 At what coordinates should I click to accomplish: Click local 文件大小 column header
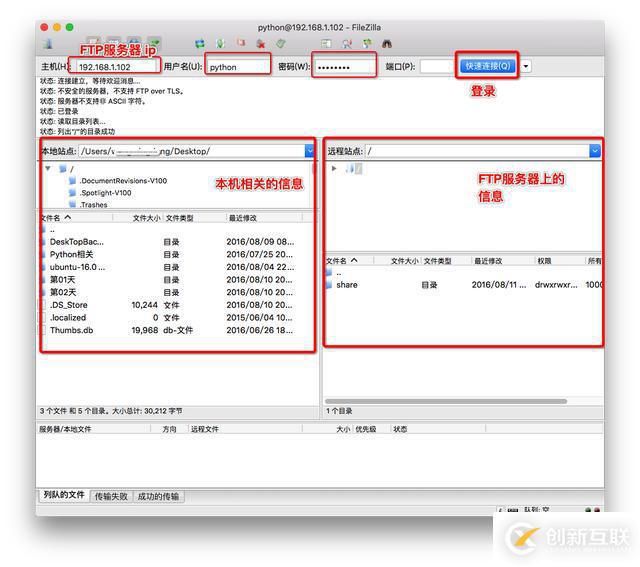pyautogui.click(x=138, y=218)
